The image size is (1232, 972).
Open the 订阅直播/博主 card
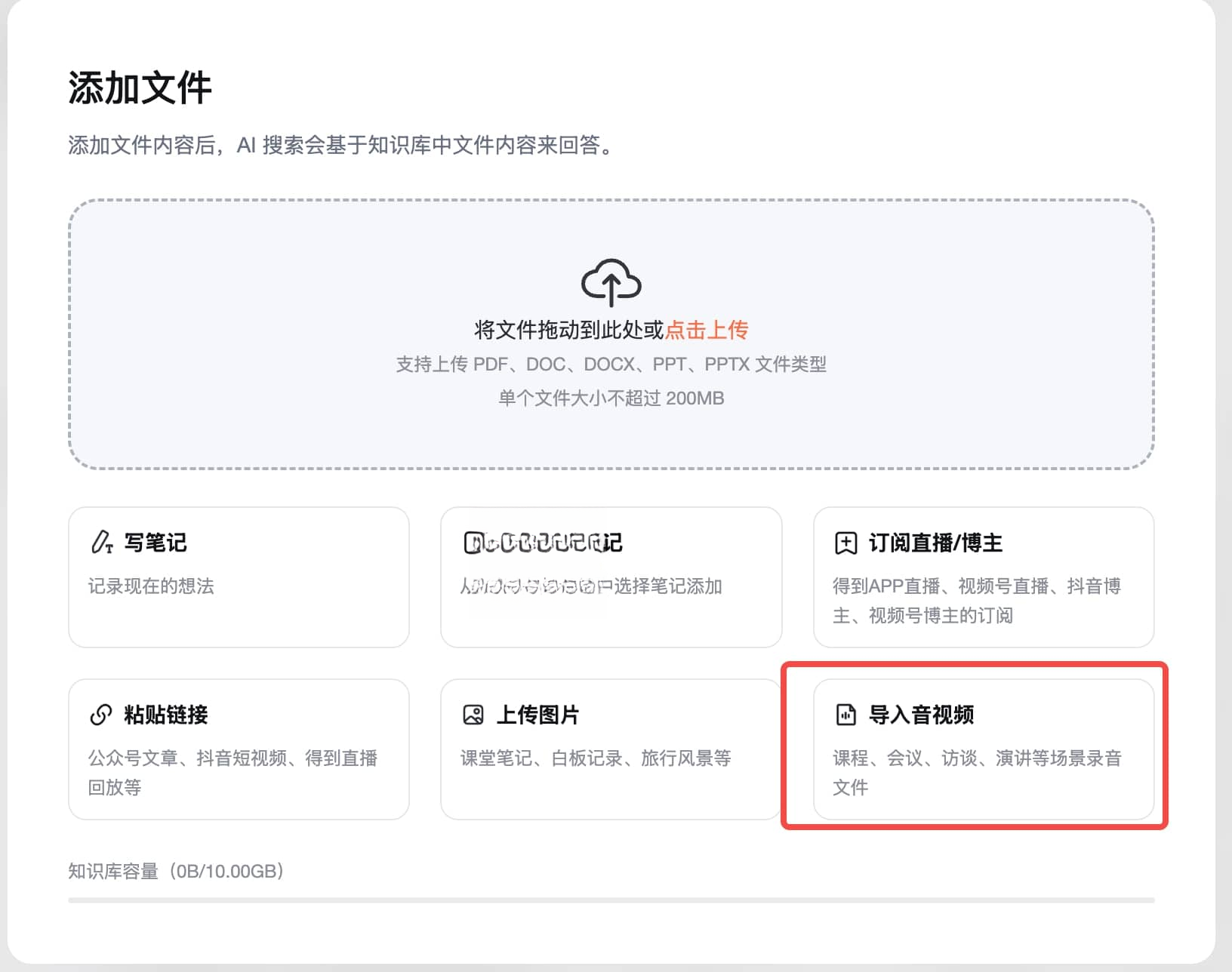pos(983,577)
